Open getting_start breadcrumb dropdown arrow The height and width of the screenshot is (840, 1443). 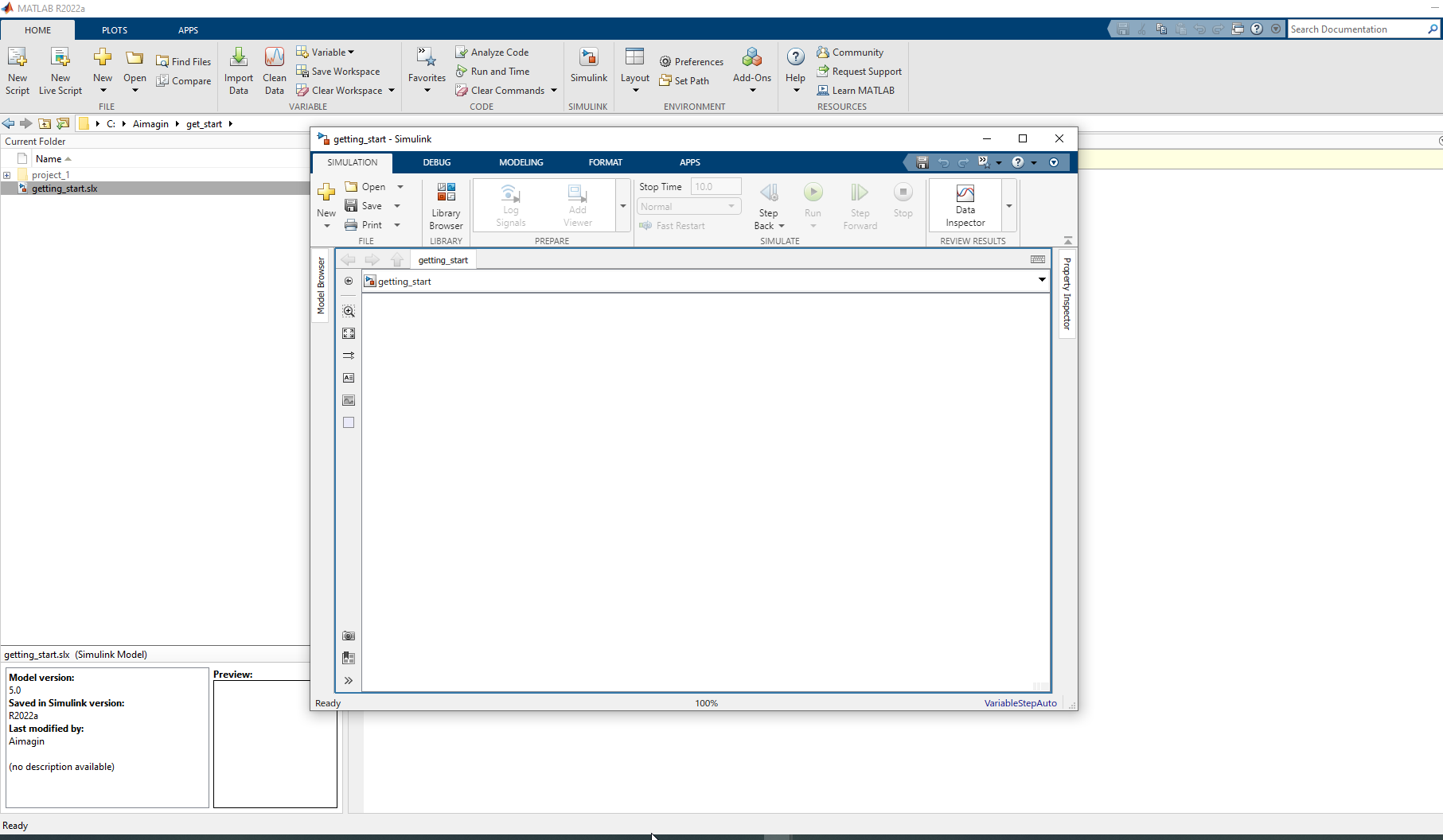point(1042,280)
